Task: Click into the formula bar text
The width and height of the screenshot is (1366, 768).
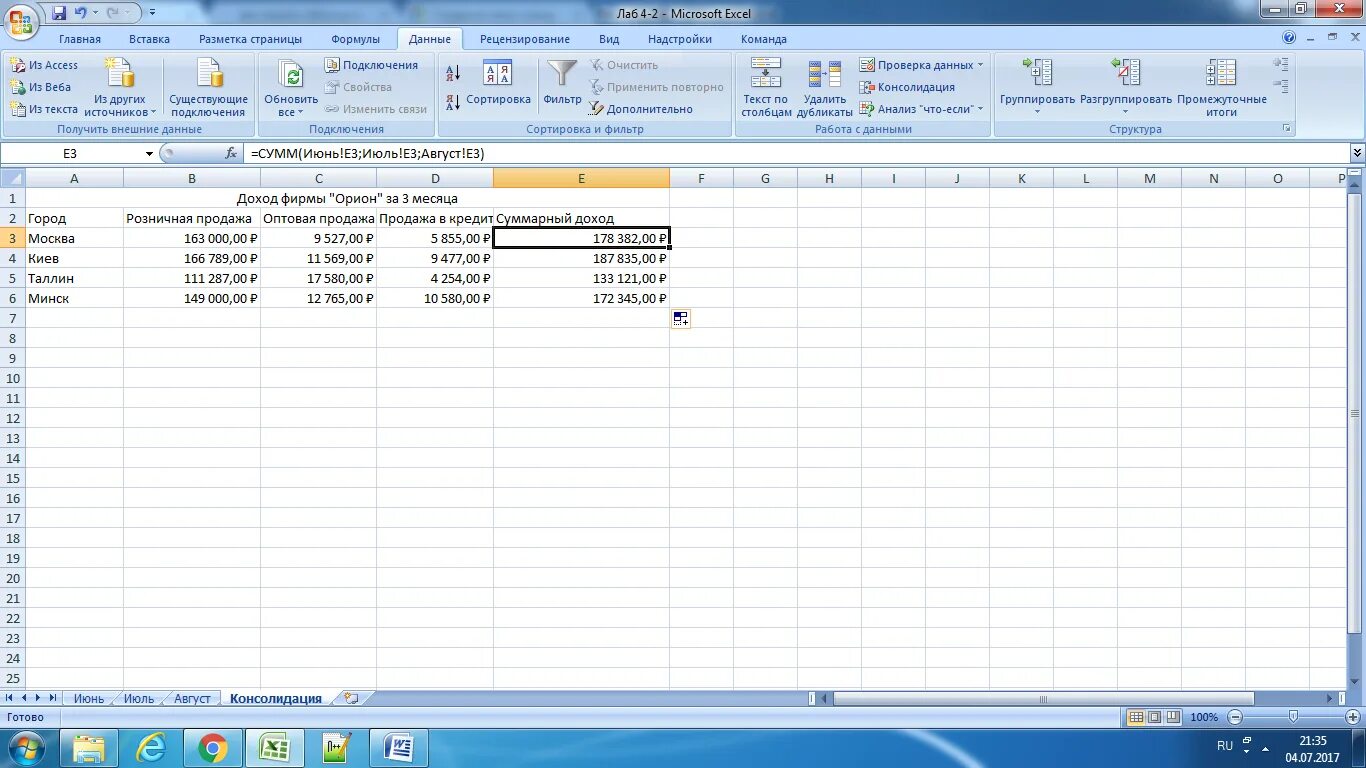Action: coord(797,153)
